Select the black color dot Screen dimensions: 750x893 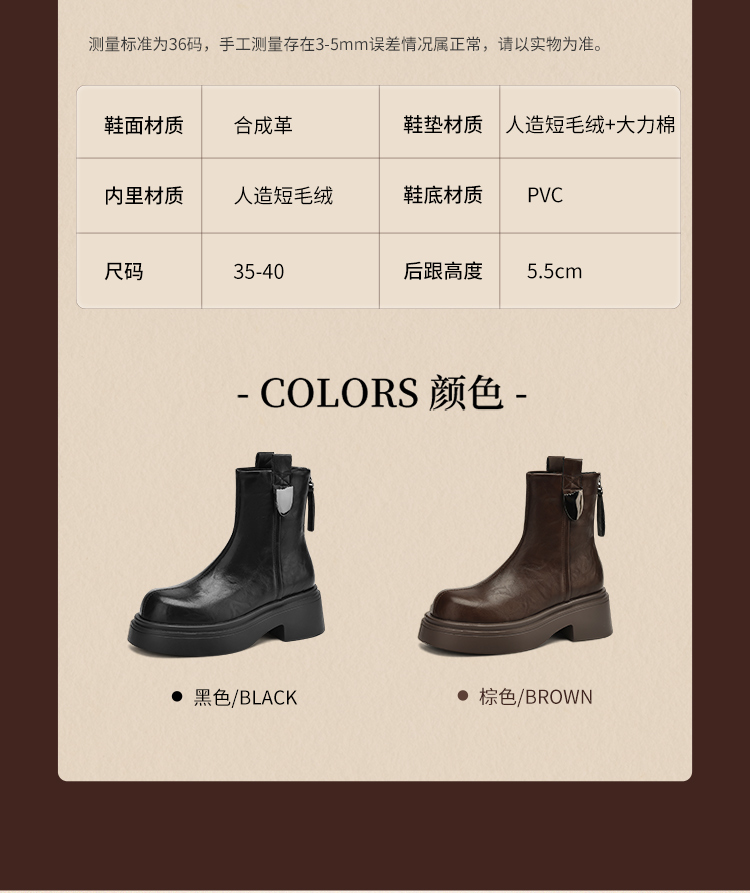point(177,696)
